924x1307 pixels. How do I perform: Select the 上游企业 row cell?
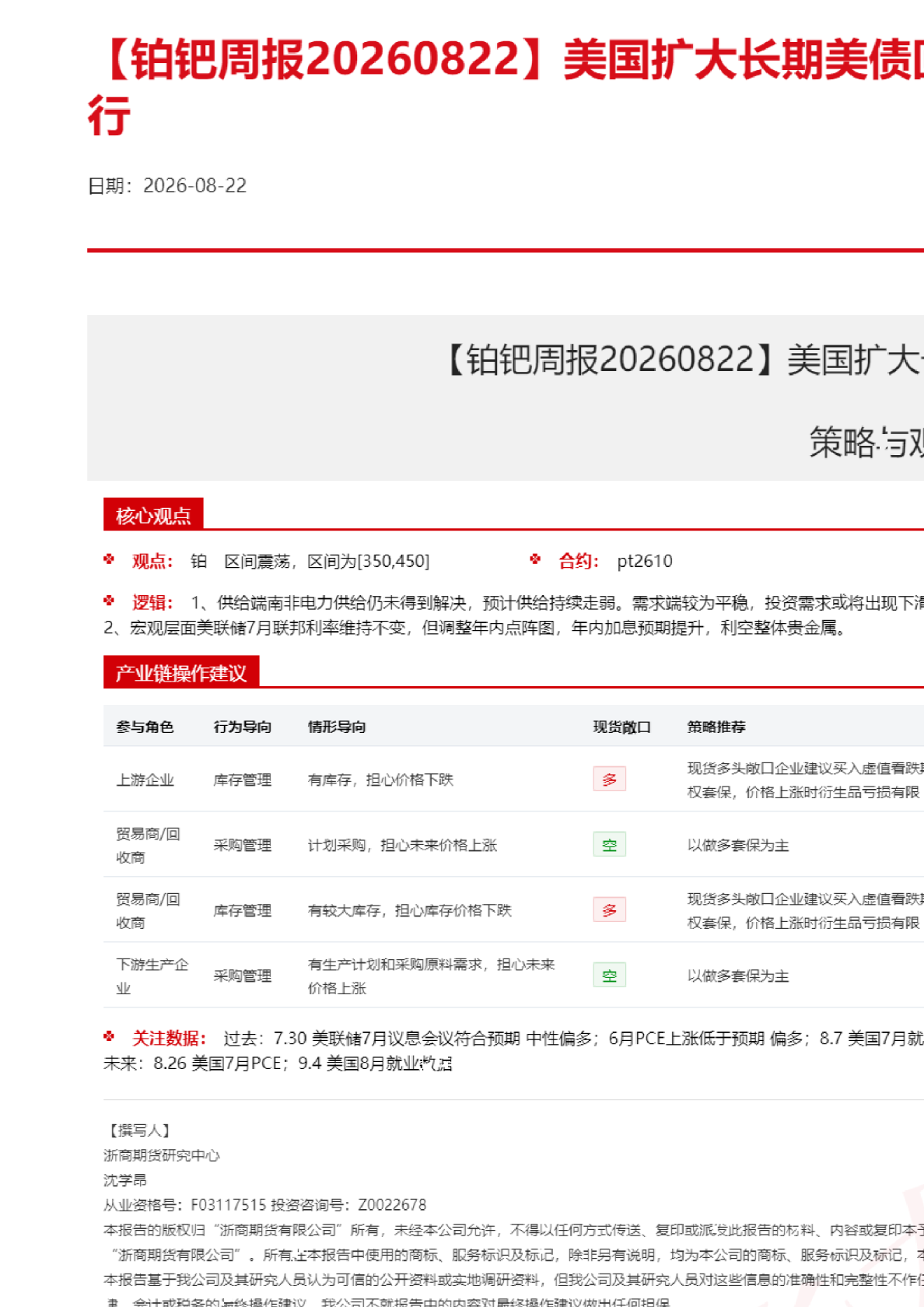pos(145,780)
